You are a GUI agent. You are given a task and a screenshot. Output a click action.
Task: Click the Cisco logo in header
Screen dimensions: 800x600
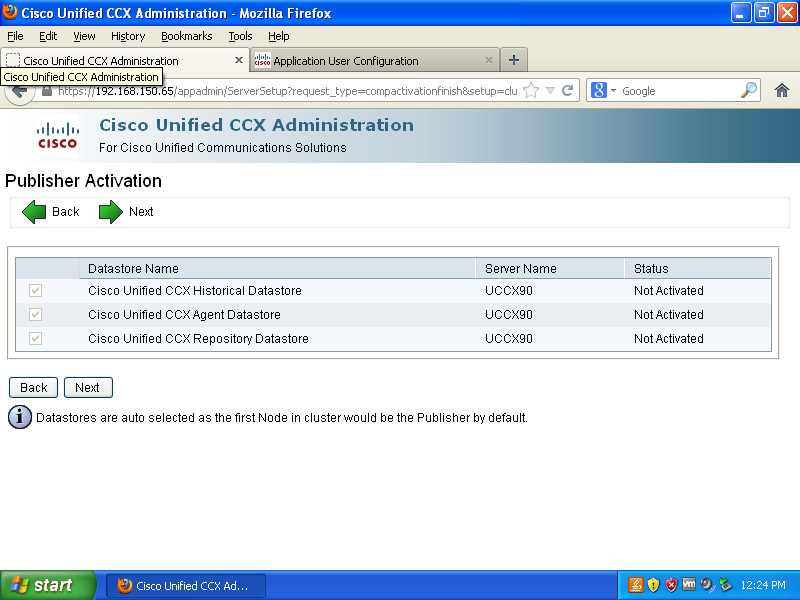click(x=57, y=136)
